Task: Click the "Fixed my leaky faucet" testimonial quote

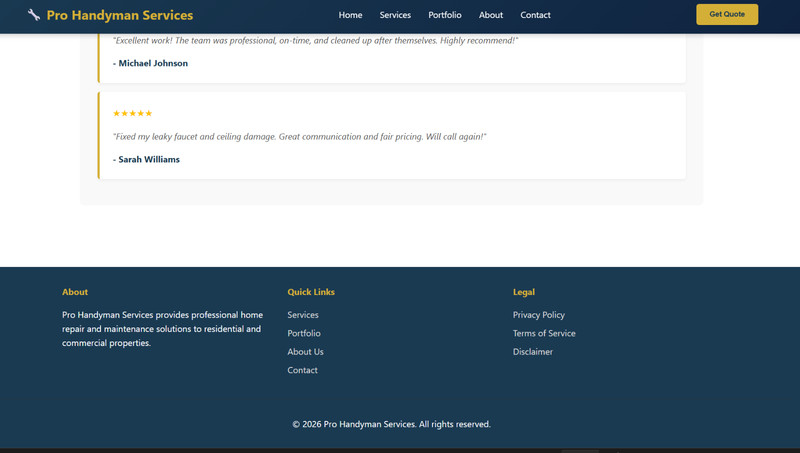Action: [x=299, y=137]
